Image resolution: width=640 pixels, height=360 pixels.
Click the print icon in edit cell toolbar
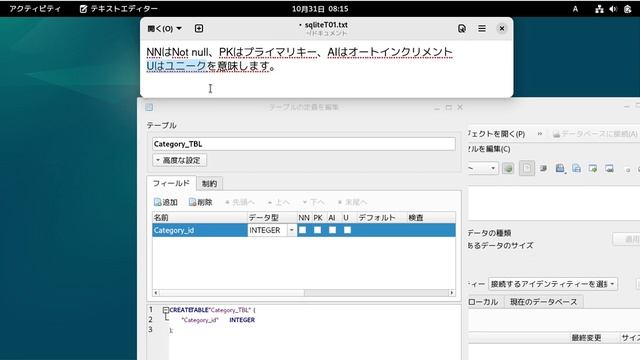(x=576, y=168)
